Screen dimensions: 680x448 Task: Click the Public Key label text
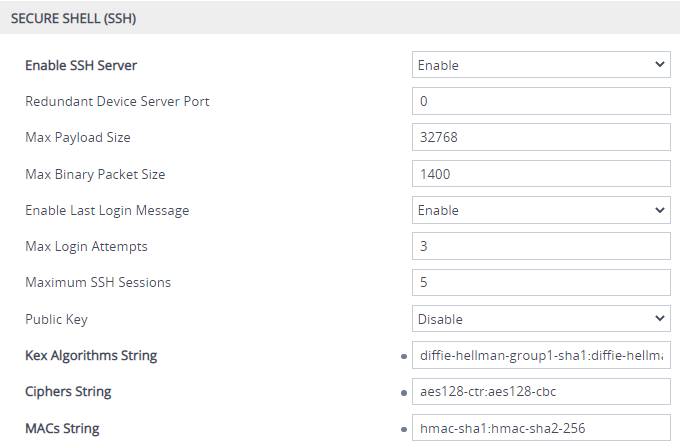tap(54, 319)
